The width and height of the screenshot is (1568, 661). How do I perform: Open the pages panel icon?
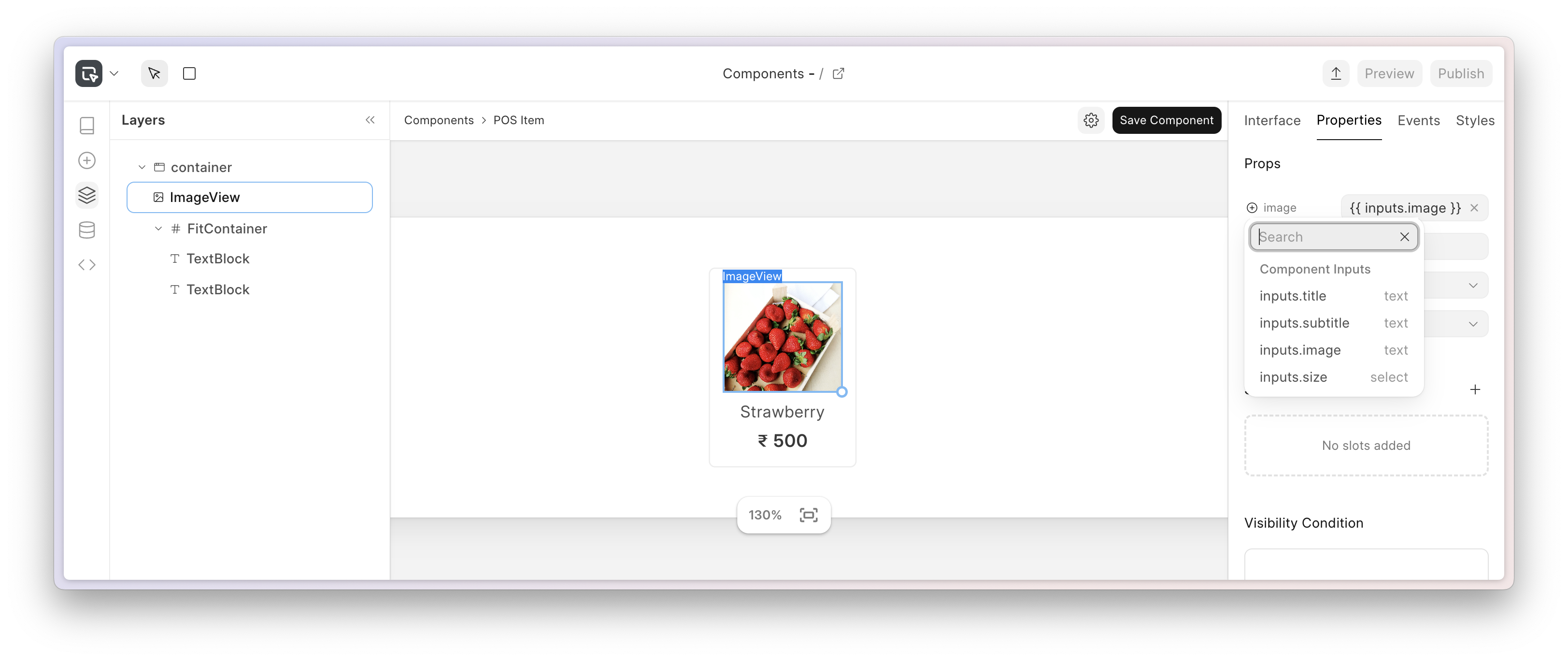click(x=87, y=125)
